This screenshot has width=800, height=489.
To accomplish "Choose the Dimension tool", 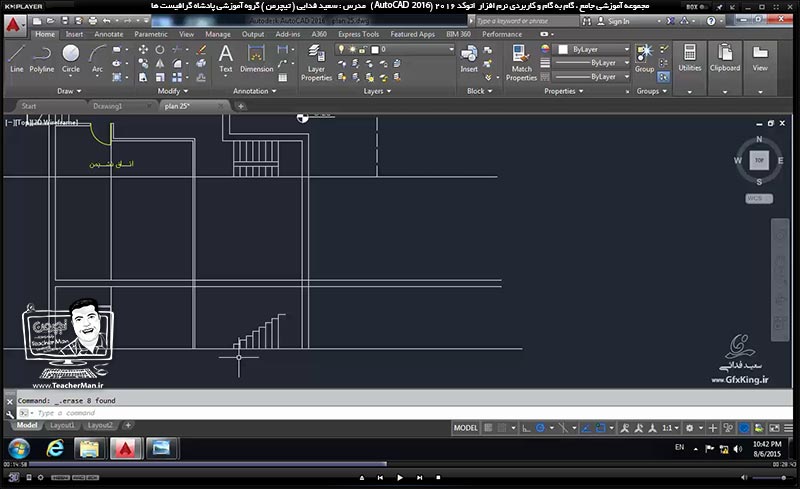I will tap(256, 58).
